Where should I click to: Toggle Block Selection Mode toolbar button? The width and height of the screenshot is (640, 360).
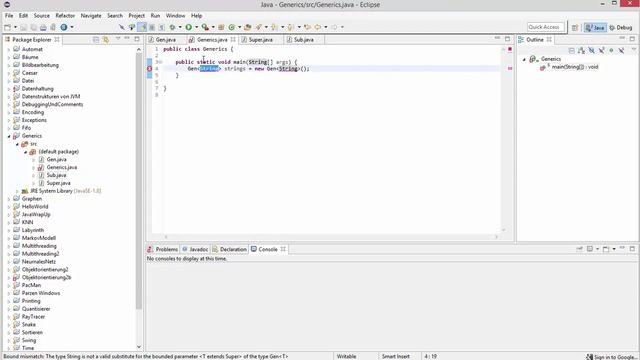click(x=152, y=27)
